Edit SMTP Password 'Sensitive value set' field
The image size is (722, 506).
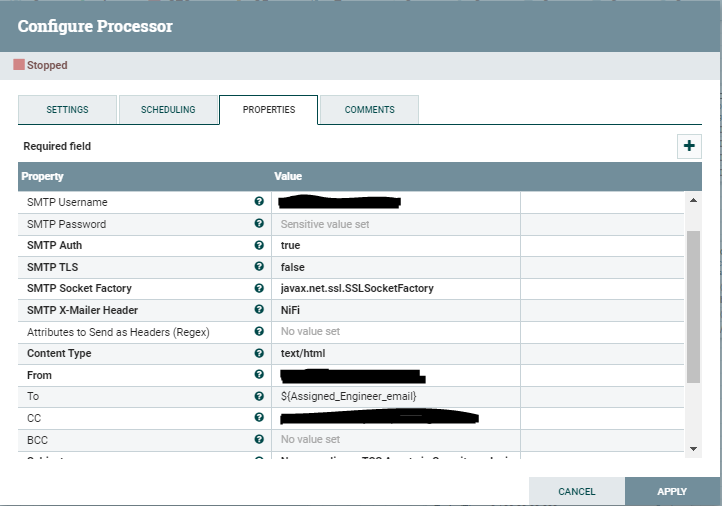(x=396, y=224)
